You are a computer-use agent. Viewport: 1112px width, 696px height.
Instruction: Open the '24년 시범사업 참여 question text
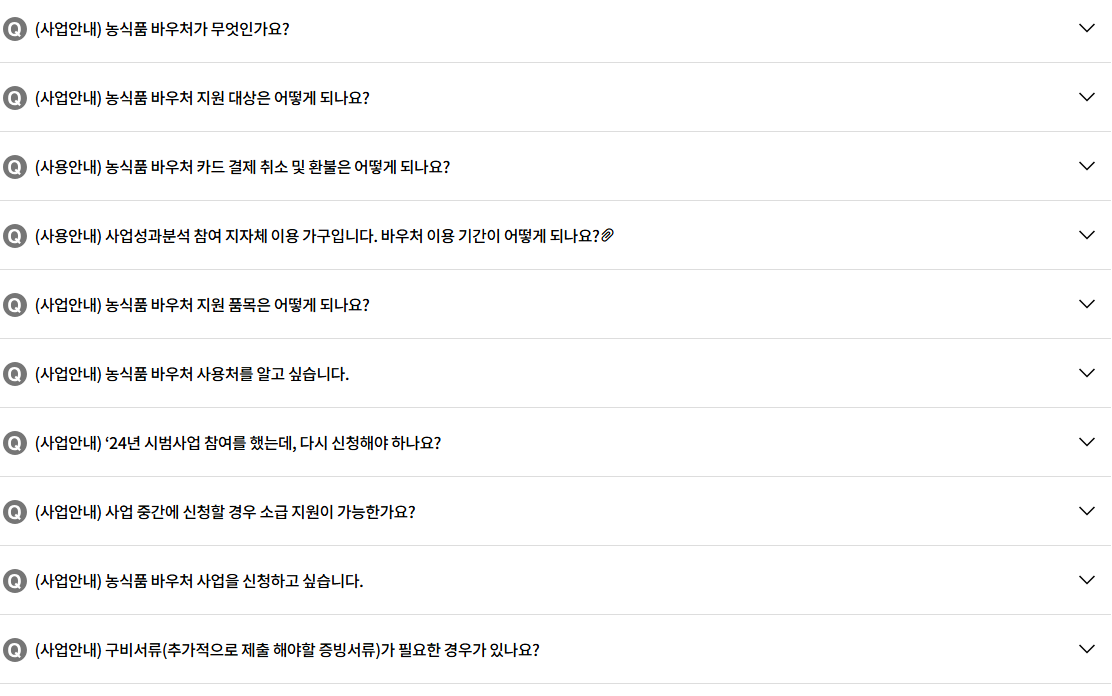click(x=240, y=443)
